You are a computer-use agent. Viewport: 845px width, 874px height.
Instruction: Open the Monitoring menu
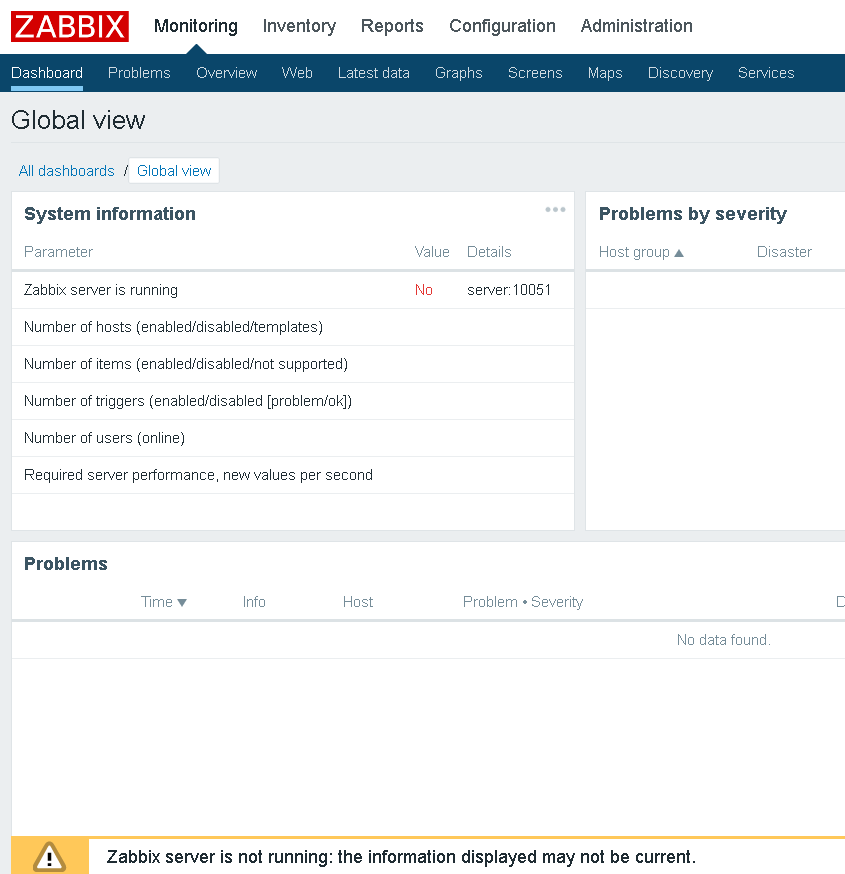(195, 26)
